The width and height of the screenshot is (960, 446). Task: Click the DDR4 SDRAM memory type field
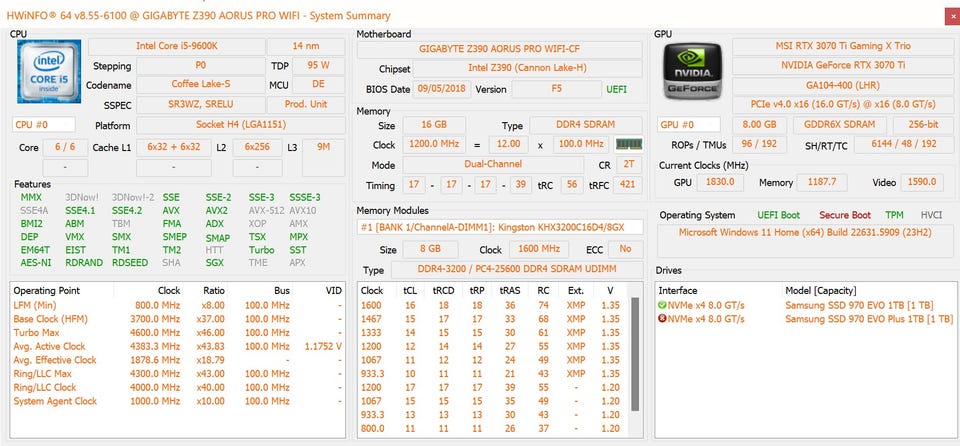click(x=586, y=125)
